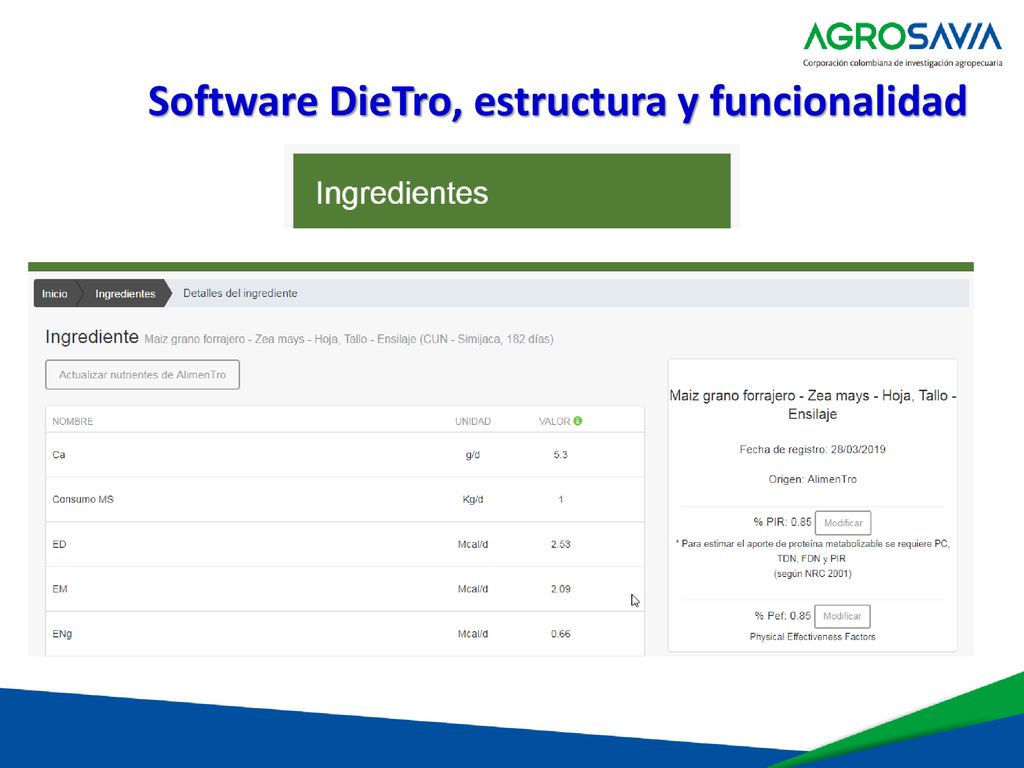Click the % Pef: 0.85 label

click(x=782, y=616)
